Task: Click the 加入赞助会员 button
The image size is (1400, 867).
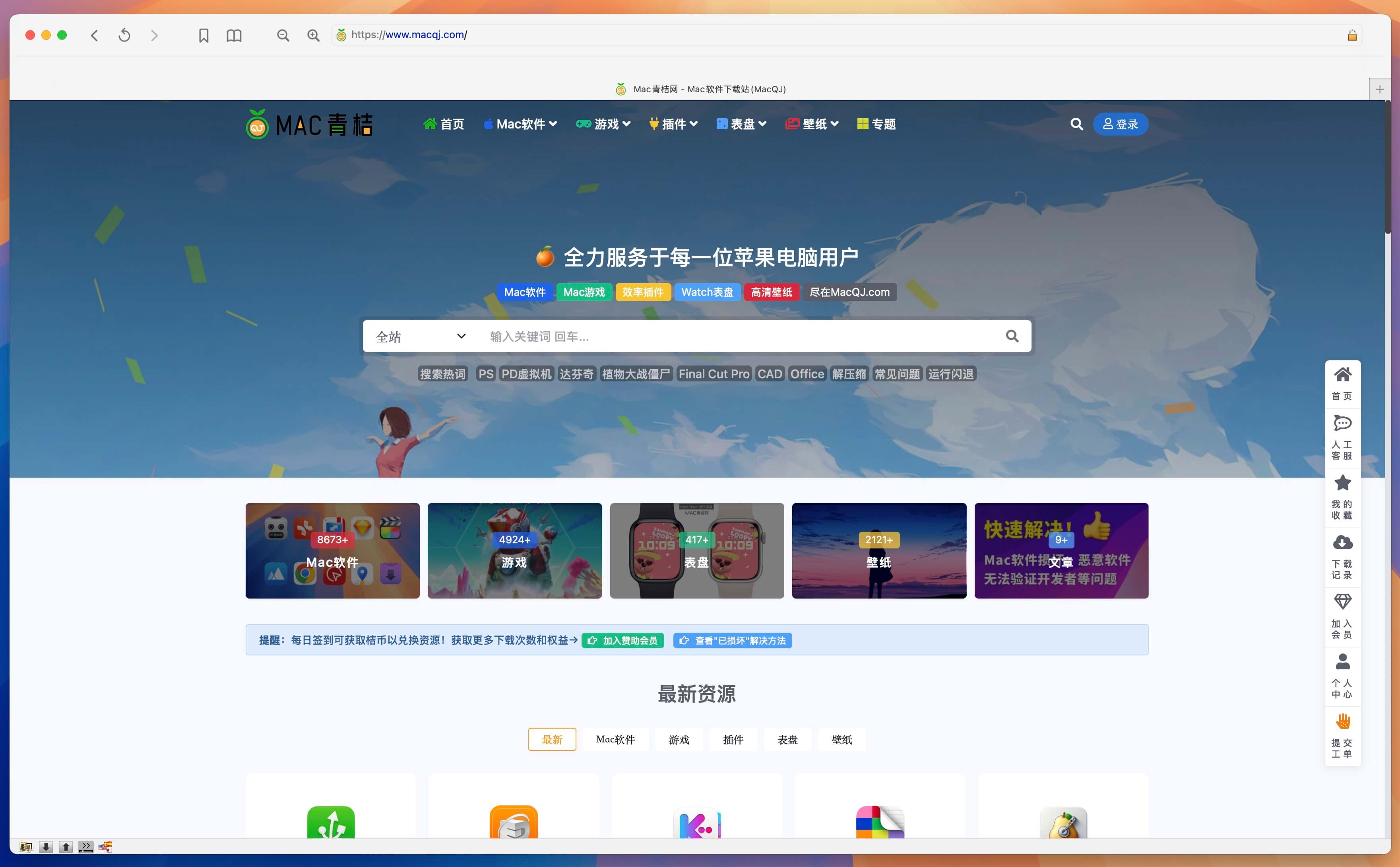Action: 623,640
